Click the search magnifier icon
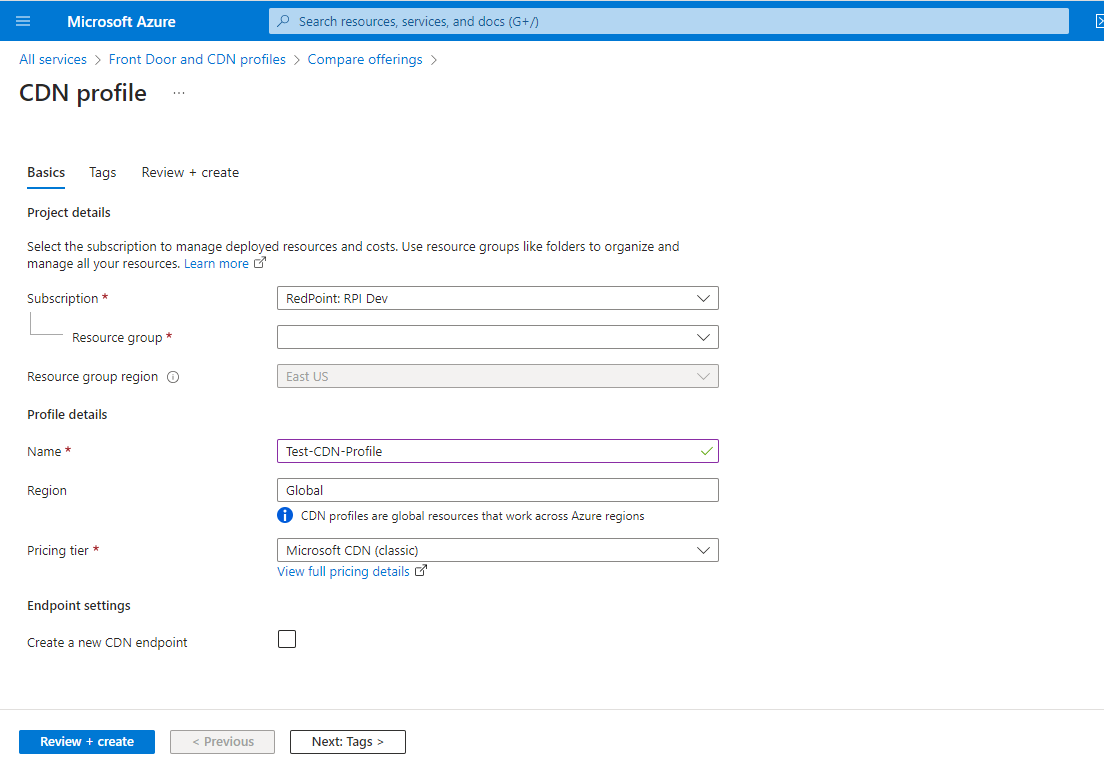This screenshot has width=1104, height=767. point(285,21)
